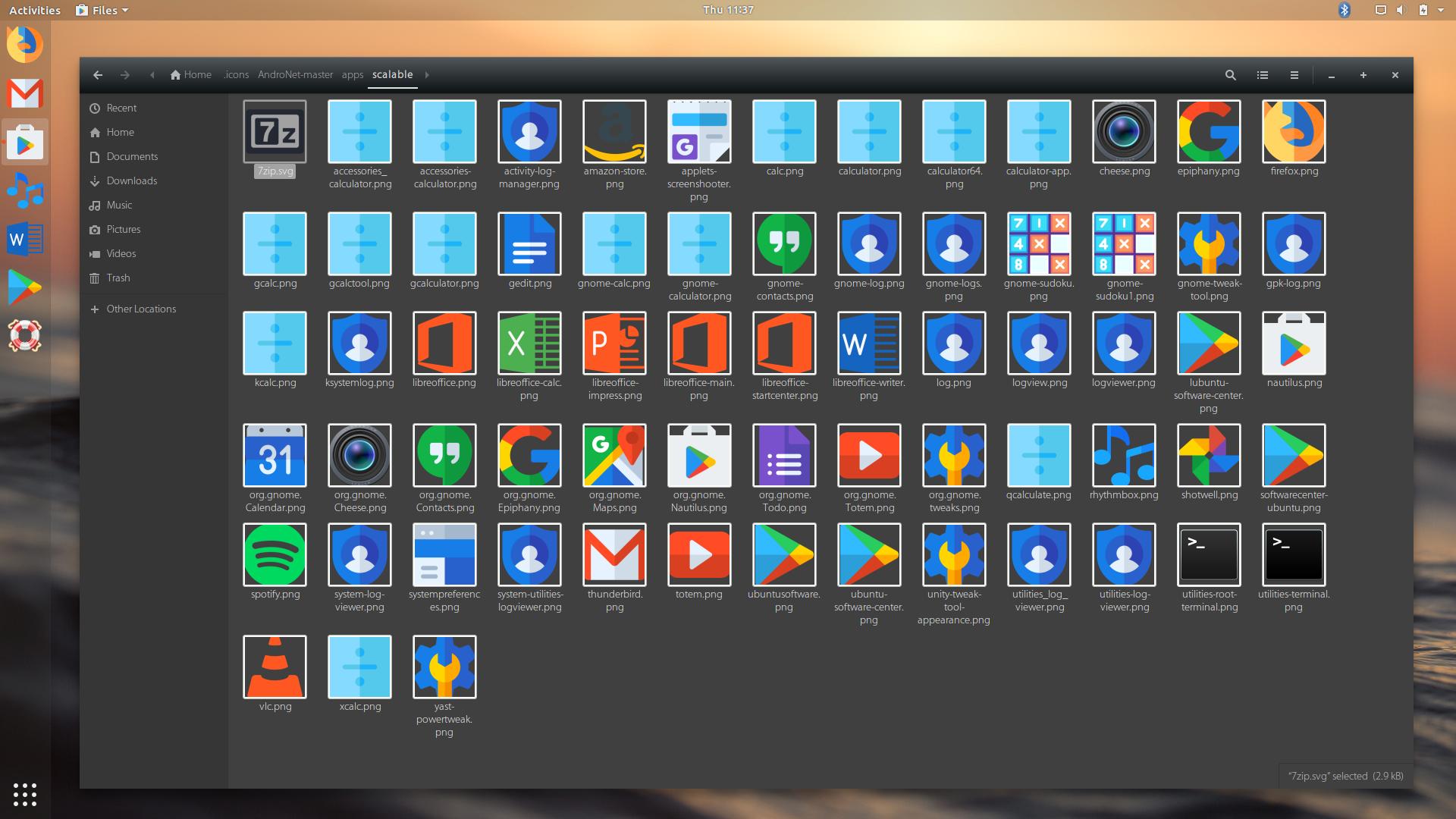Screen dimensions: 1456x819
Task: Open Other Locations in the sidebar
Action: coord(141,309)
